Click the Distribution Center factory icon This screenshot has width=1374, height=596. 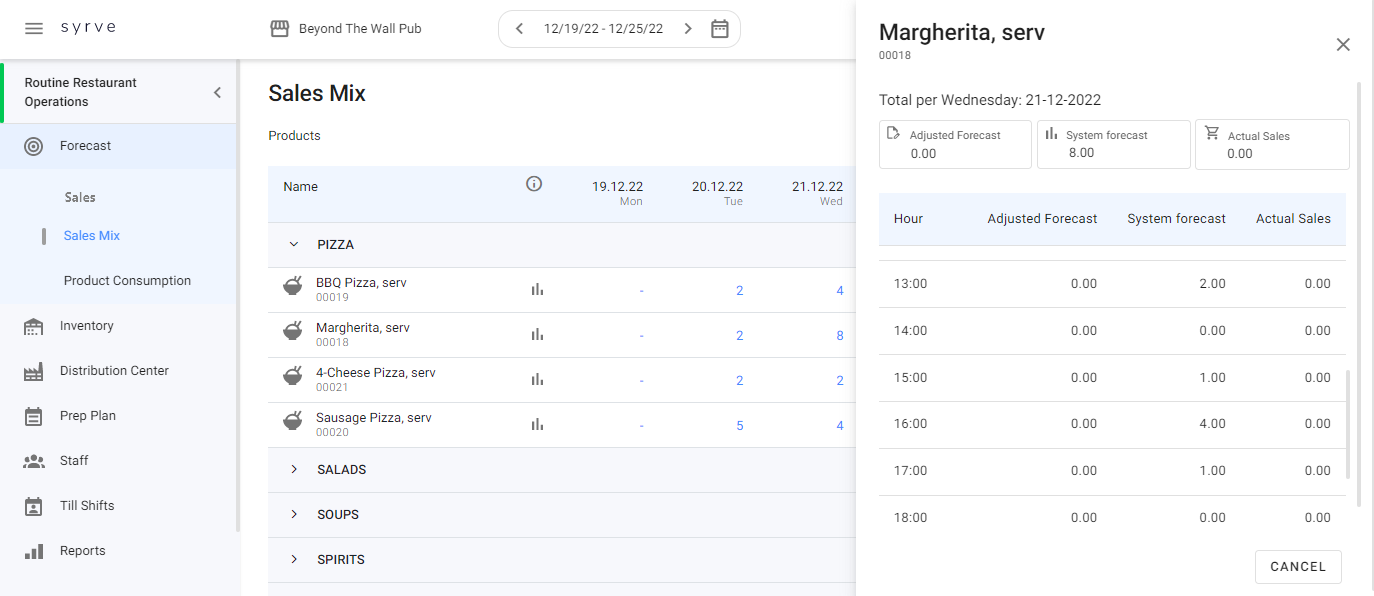[34, 371]
